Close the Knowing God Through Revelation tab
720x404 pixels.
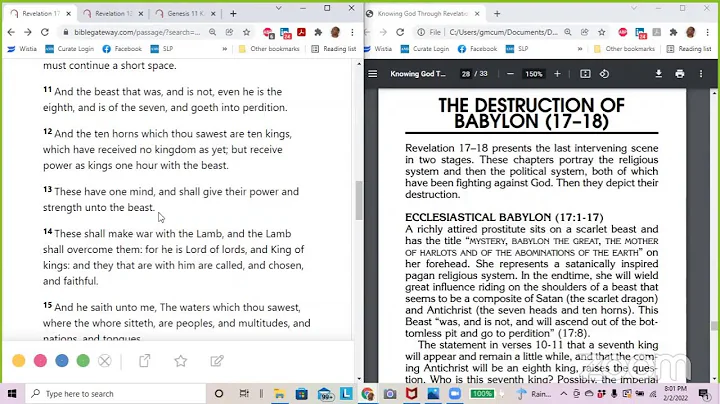477,14
